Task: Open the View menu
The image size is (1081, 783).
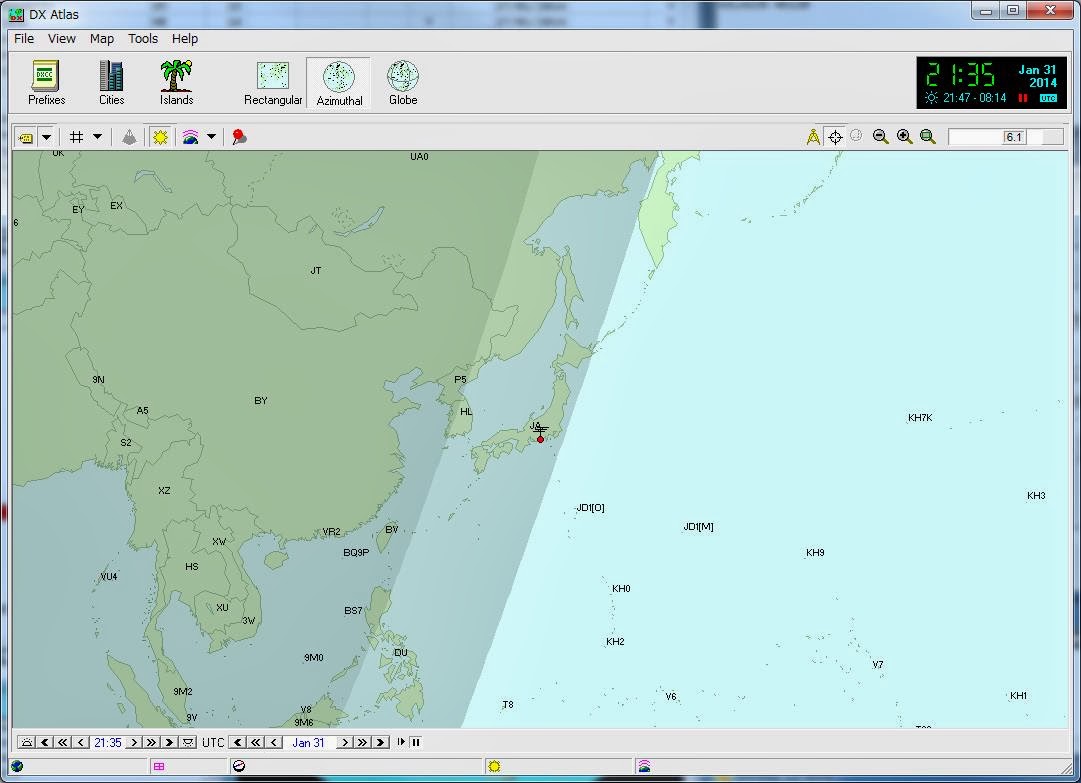Action: point(61,39)
